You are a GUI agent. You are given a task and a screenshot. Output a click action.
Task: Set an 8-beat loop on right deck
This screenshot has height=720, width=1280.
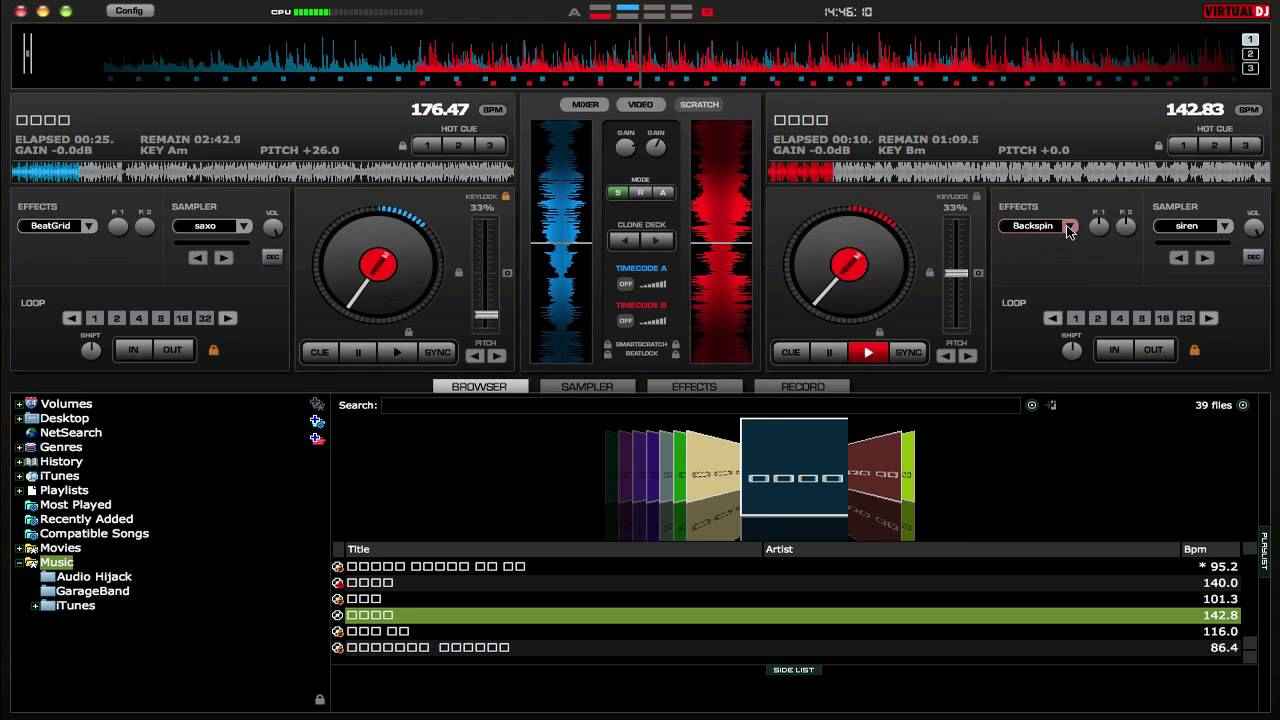pyautogui.click(x=1141, y=318)
